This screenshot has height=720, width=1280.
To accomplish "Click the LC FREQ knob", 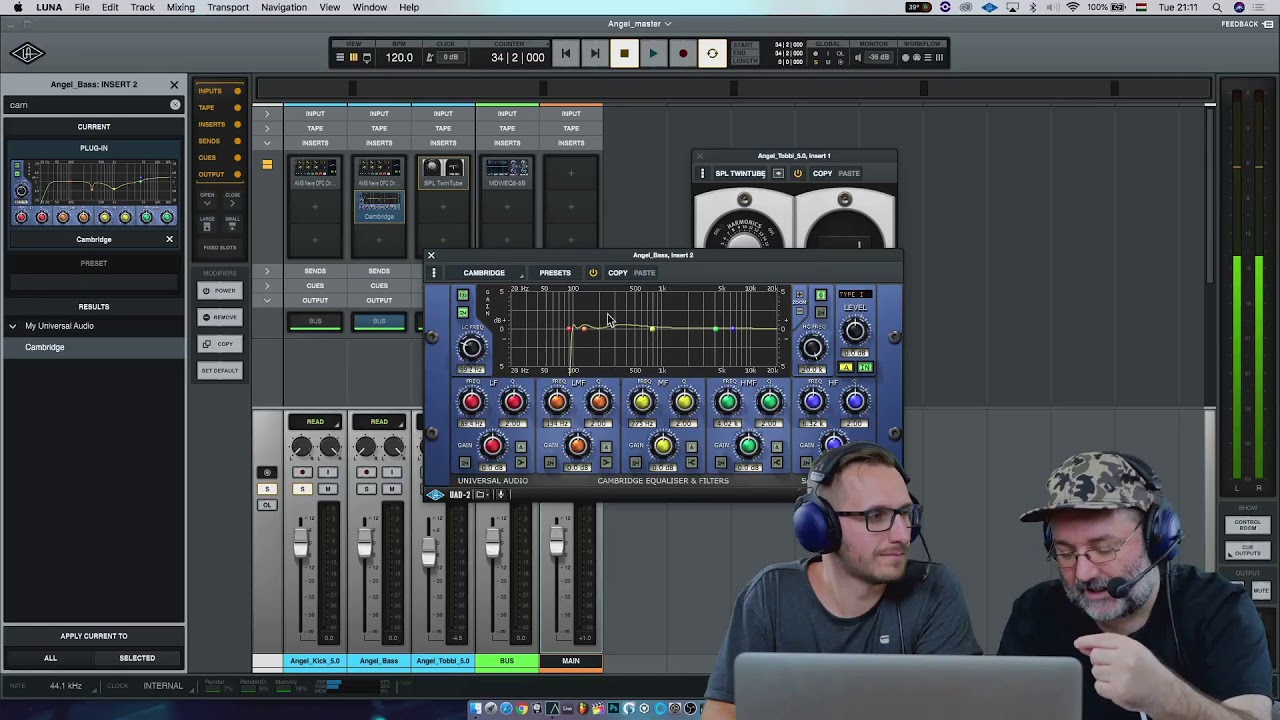I will 471,347.
